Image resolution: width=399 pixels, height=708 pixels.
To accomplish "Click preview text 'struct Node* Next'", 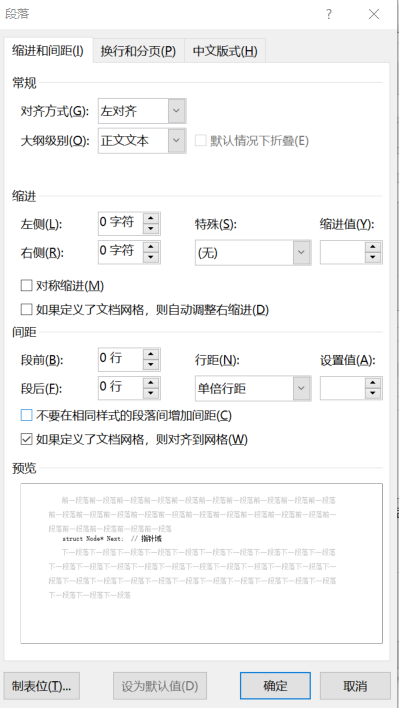I will point(93,539).
